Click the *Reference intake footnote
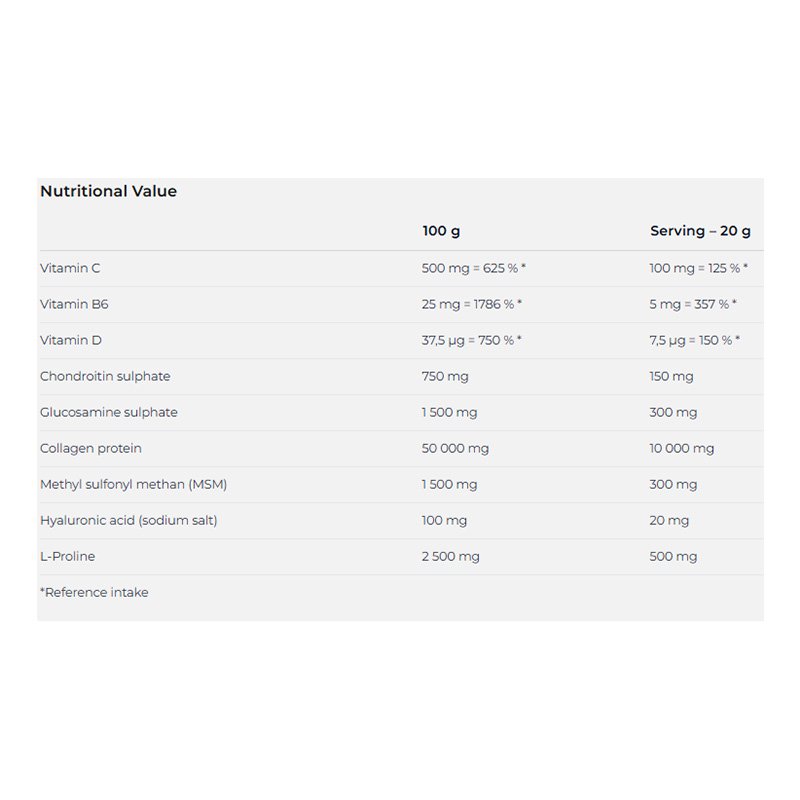Image resolution: width=800 pixels, height=800 pixels. (x=94, y=592)
